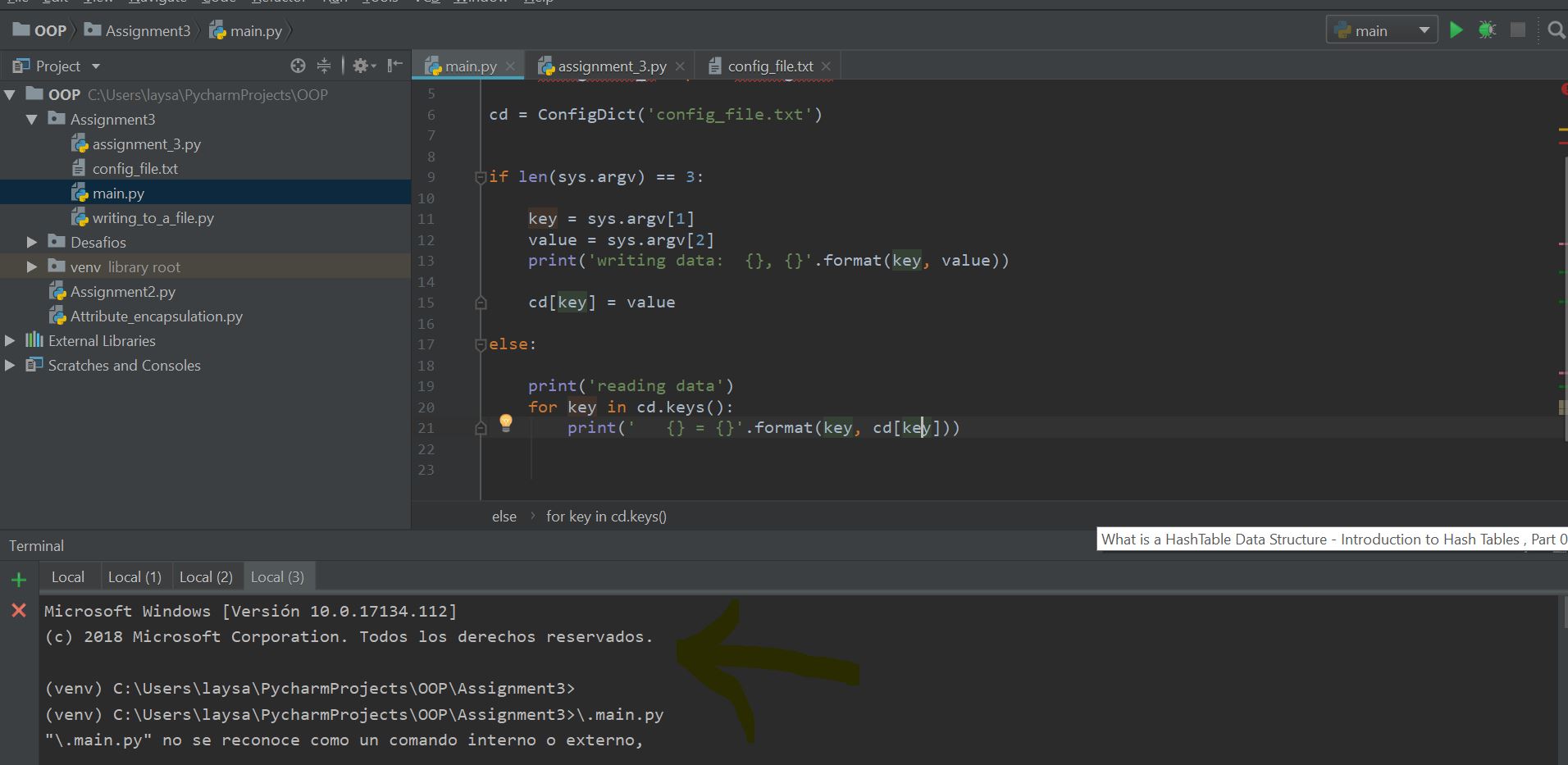
Task: Select config_file.txt in project tree
Action: coord(134,169)
